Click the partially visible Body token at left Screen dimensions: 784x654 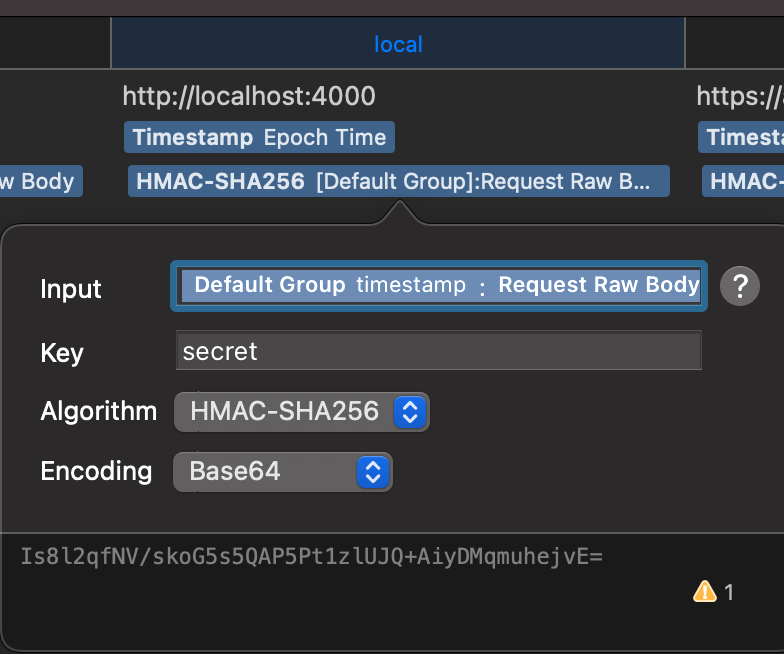41,181
